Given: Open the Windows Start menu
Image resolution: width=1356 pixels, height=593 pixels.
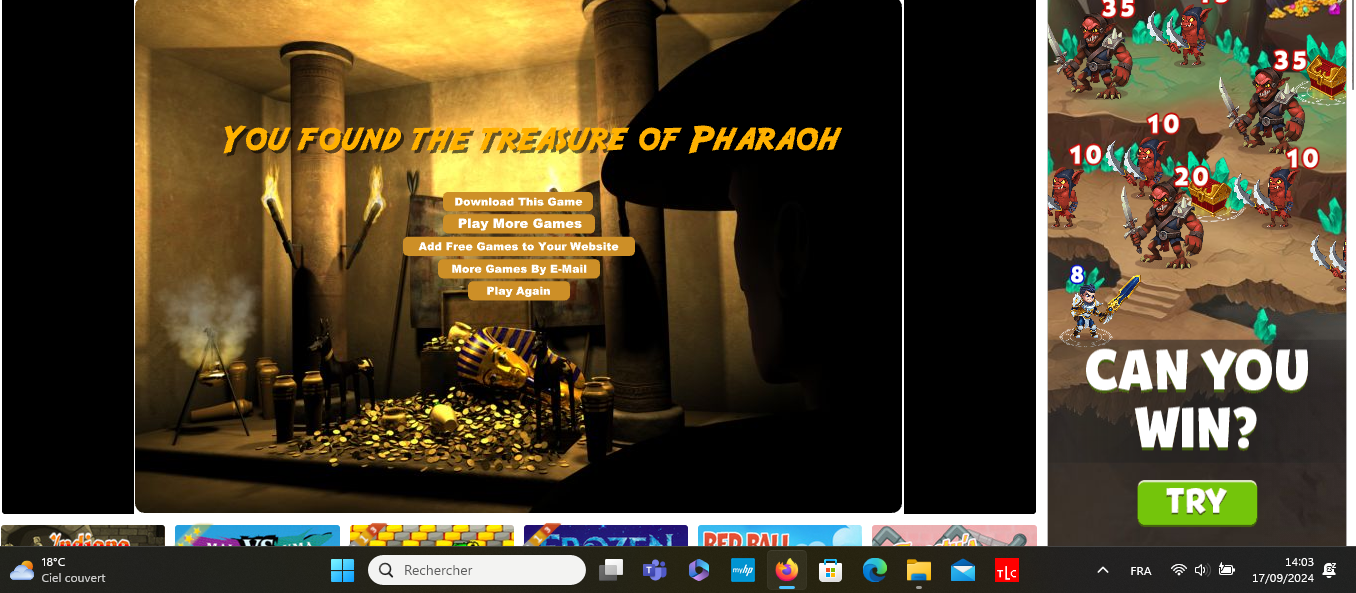Looking at the screenshot, I should point(342,570).
